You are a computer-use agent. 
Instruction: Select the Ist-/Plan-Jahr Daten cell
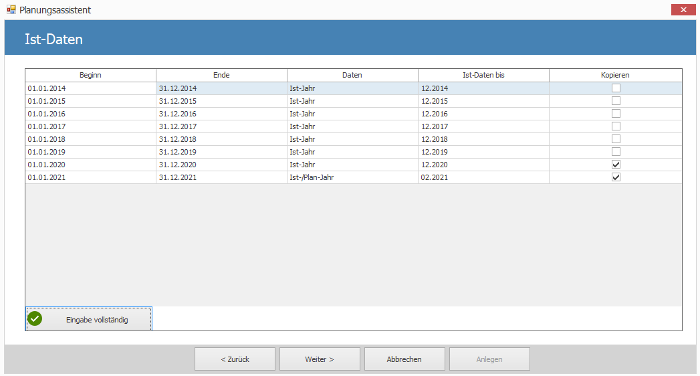click(x=353, y=177)
